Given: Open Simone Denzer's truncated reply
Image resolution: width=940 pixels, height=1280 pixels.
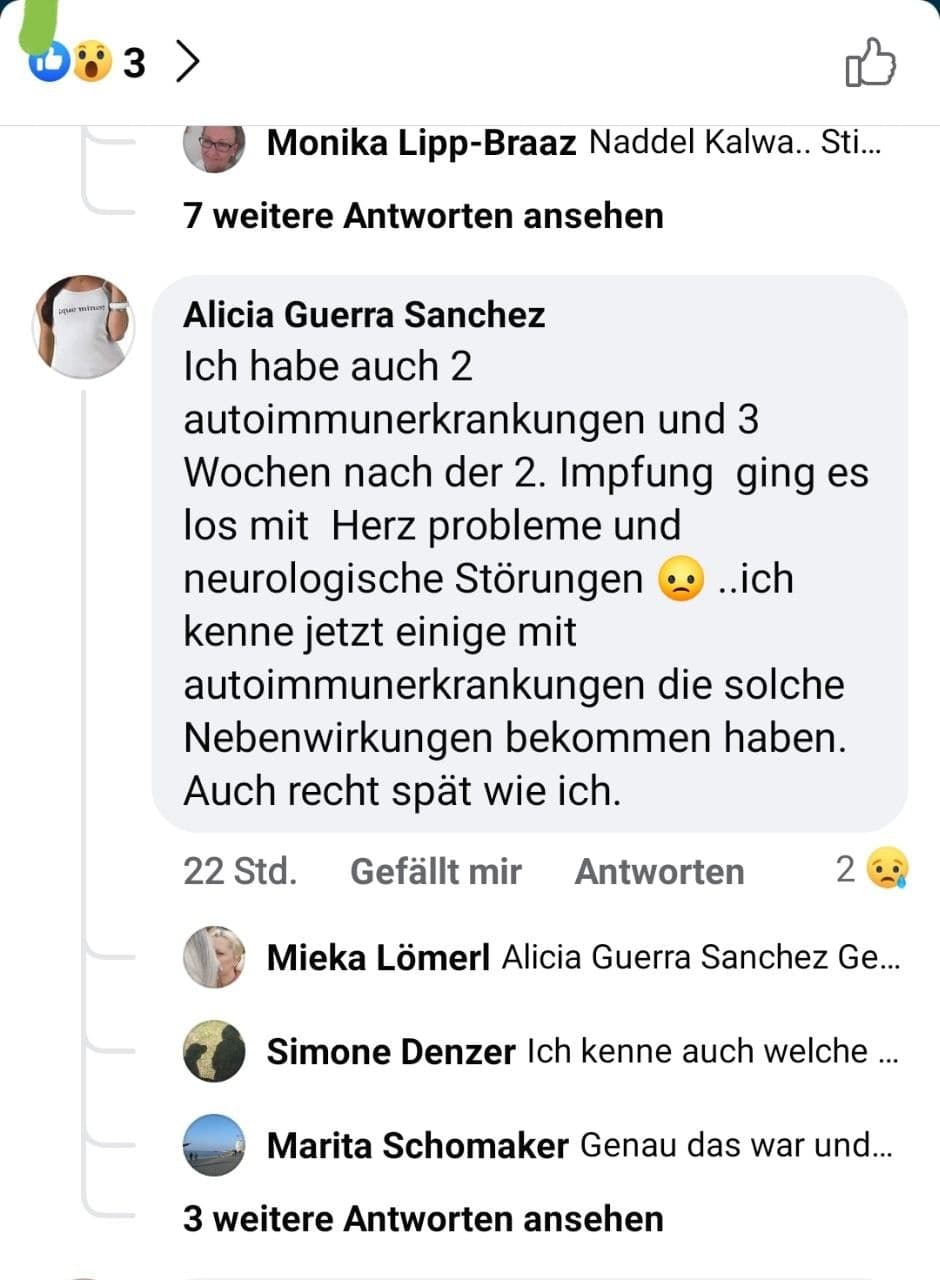Looking at the screenshot, I should (x=710, y=1051).
